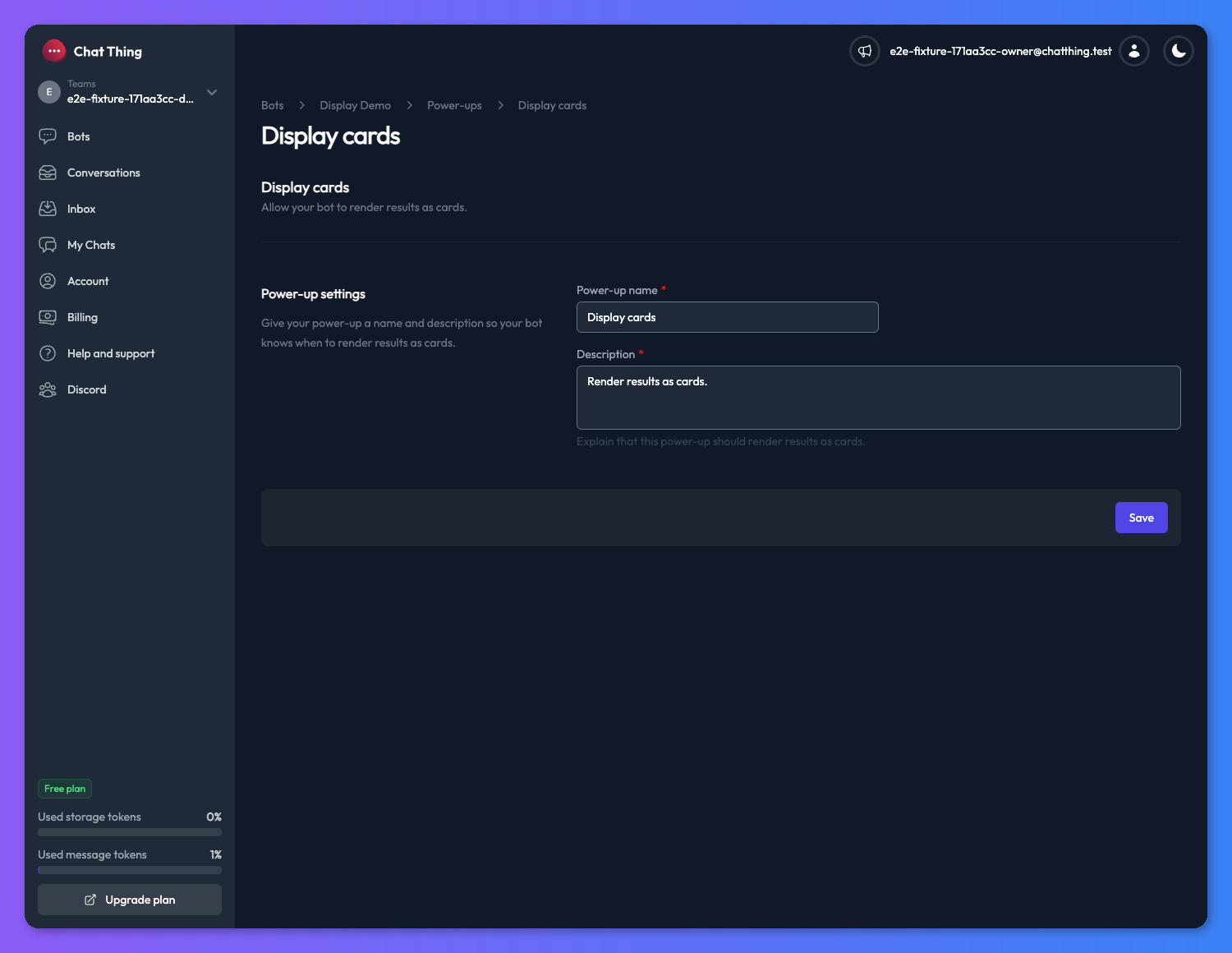Click the Help and support icon

pos(48,353)
